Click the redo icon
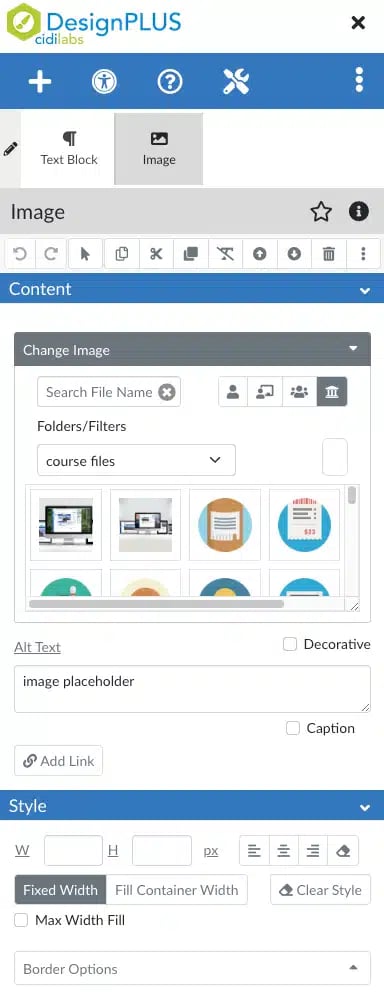 coord(51,254)
